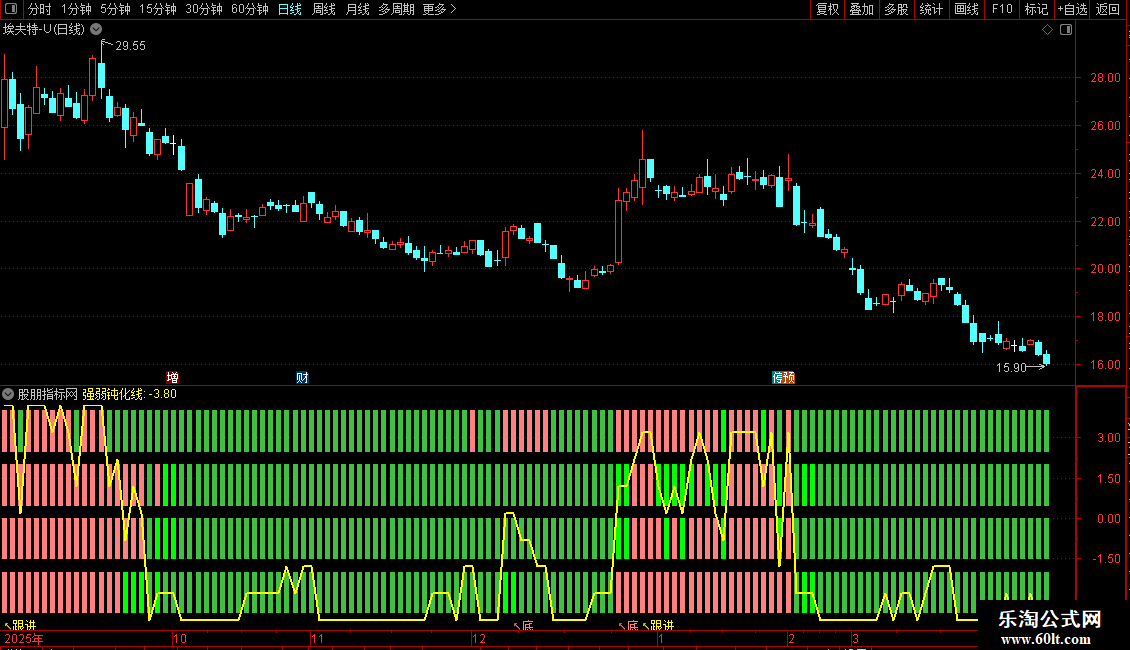The image size is (1130, 650).
Task: Click the 增 event marker
Action: coord(173,378)
